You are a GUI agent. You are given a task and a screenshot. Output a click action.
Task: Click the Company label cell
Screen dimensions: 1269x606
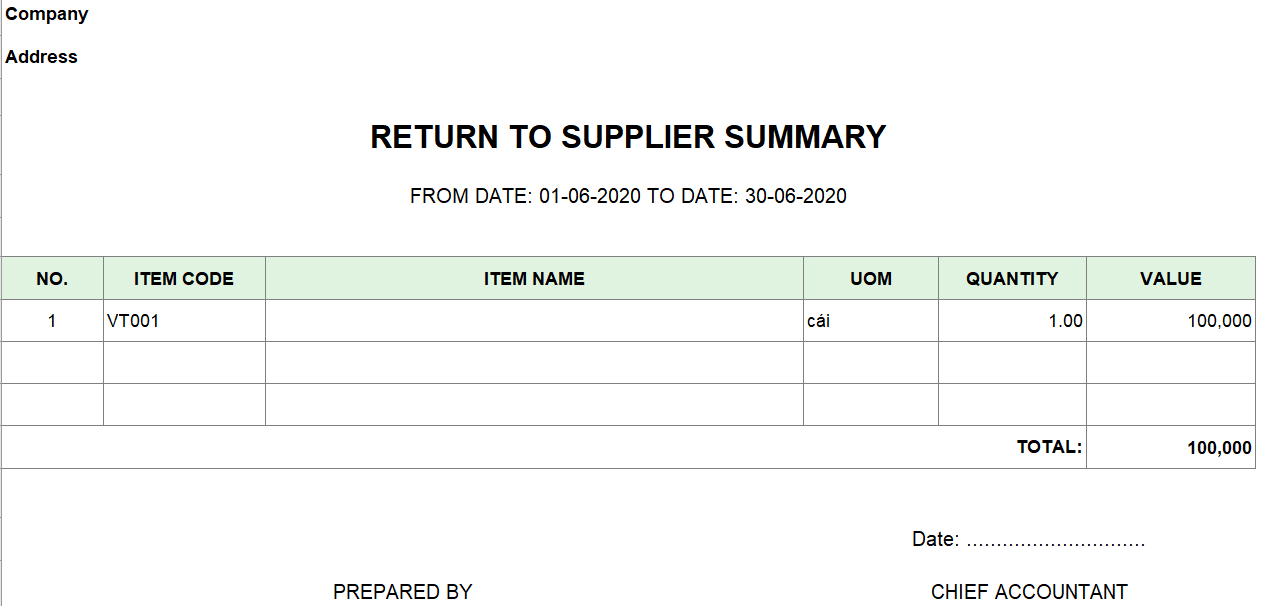47,14
